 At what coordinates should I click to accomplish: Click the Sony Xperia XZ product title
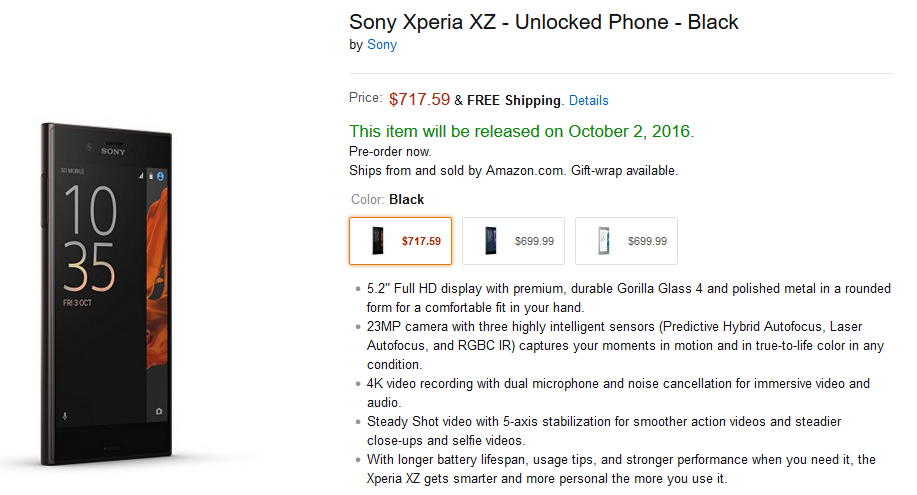[543, 22]
